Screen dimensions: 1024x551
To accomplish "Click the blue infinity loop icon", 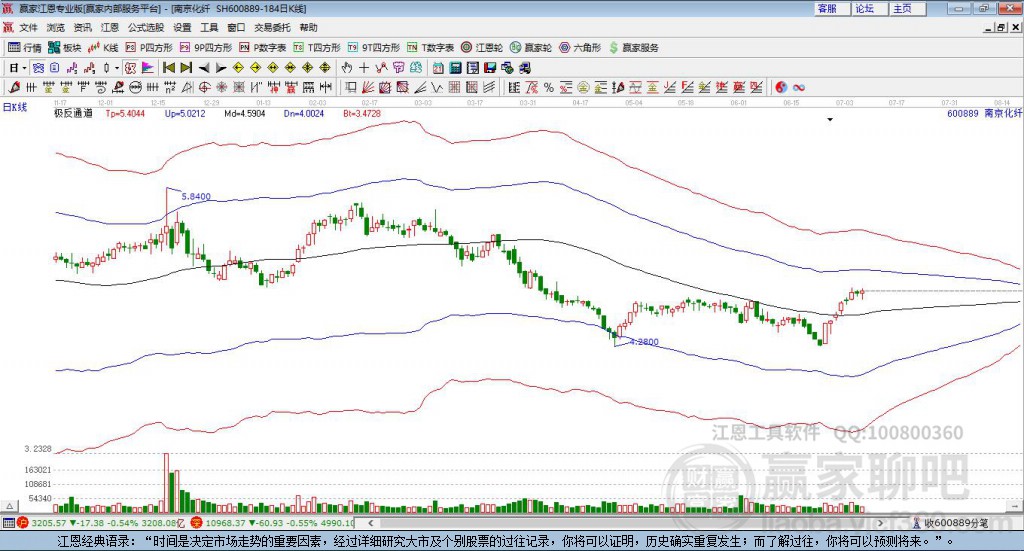I will pos(798,87).
